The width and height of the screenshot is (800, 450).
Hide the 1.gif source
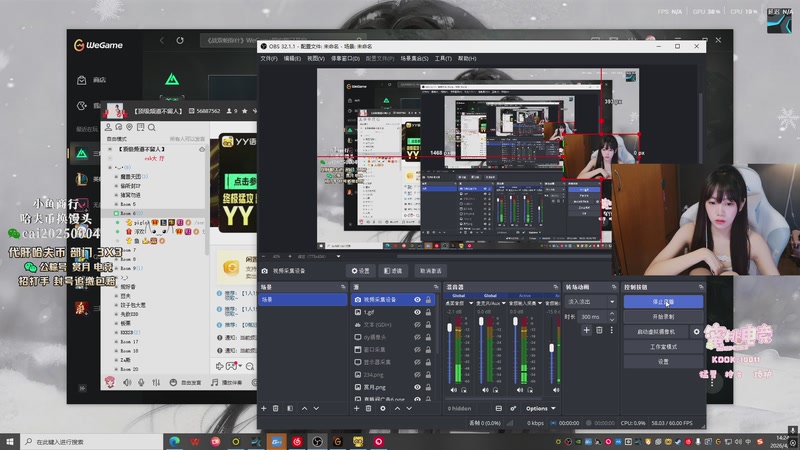pyautogui.click(x=417, y=312)
